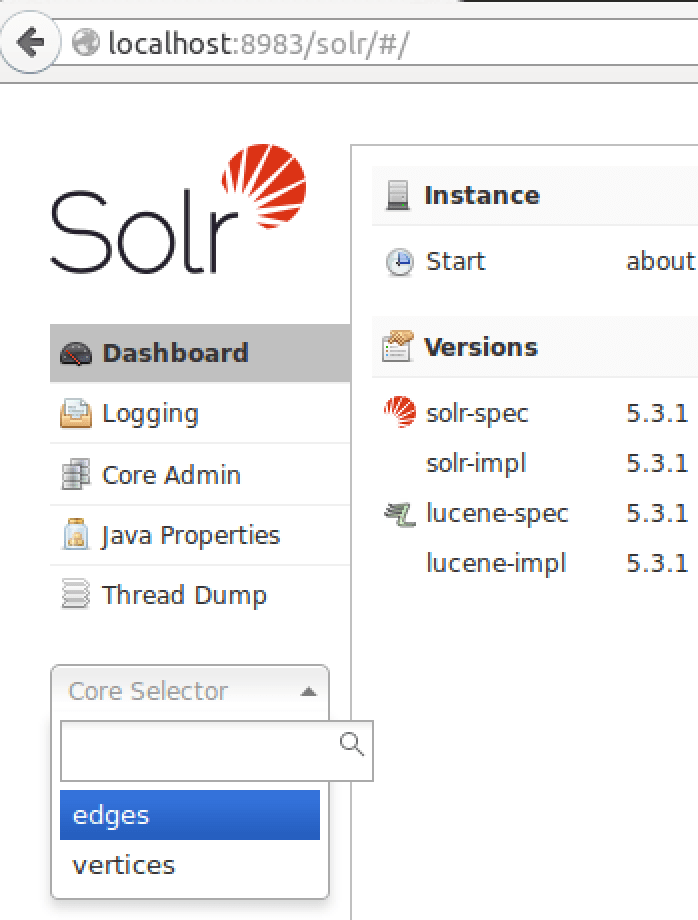Open the Thread Dump link
698x920 pixels.
pyautogui.click(x=184, y=596)
